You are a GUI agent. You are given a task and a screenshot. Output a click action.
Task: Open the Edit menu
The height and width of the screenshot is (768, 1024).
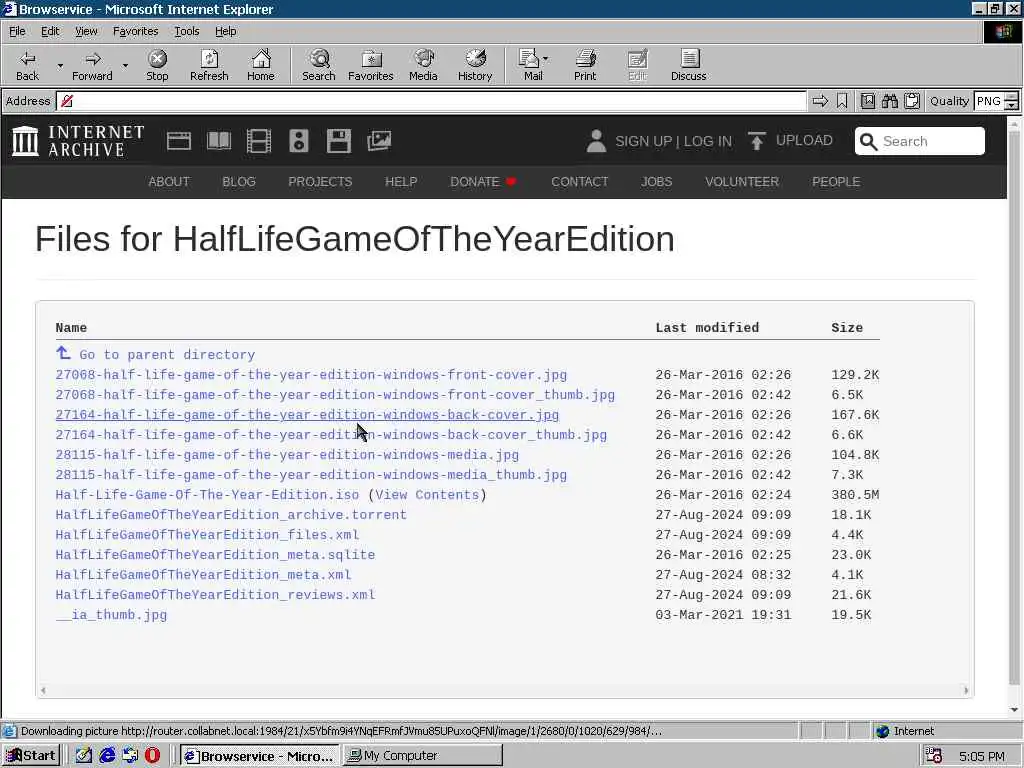(x=50, y=31)
